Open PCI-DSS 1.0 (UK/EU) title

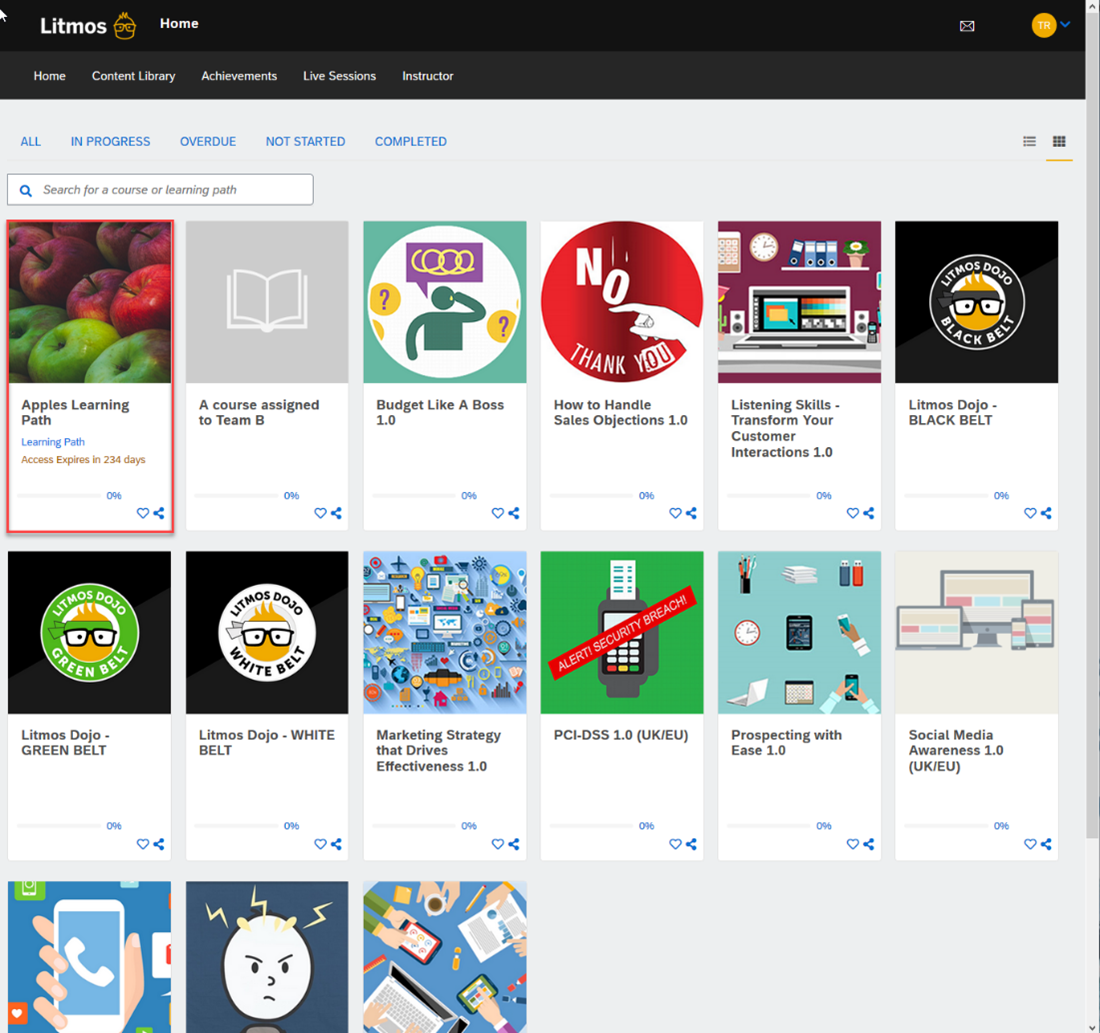[621, 735]
